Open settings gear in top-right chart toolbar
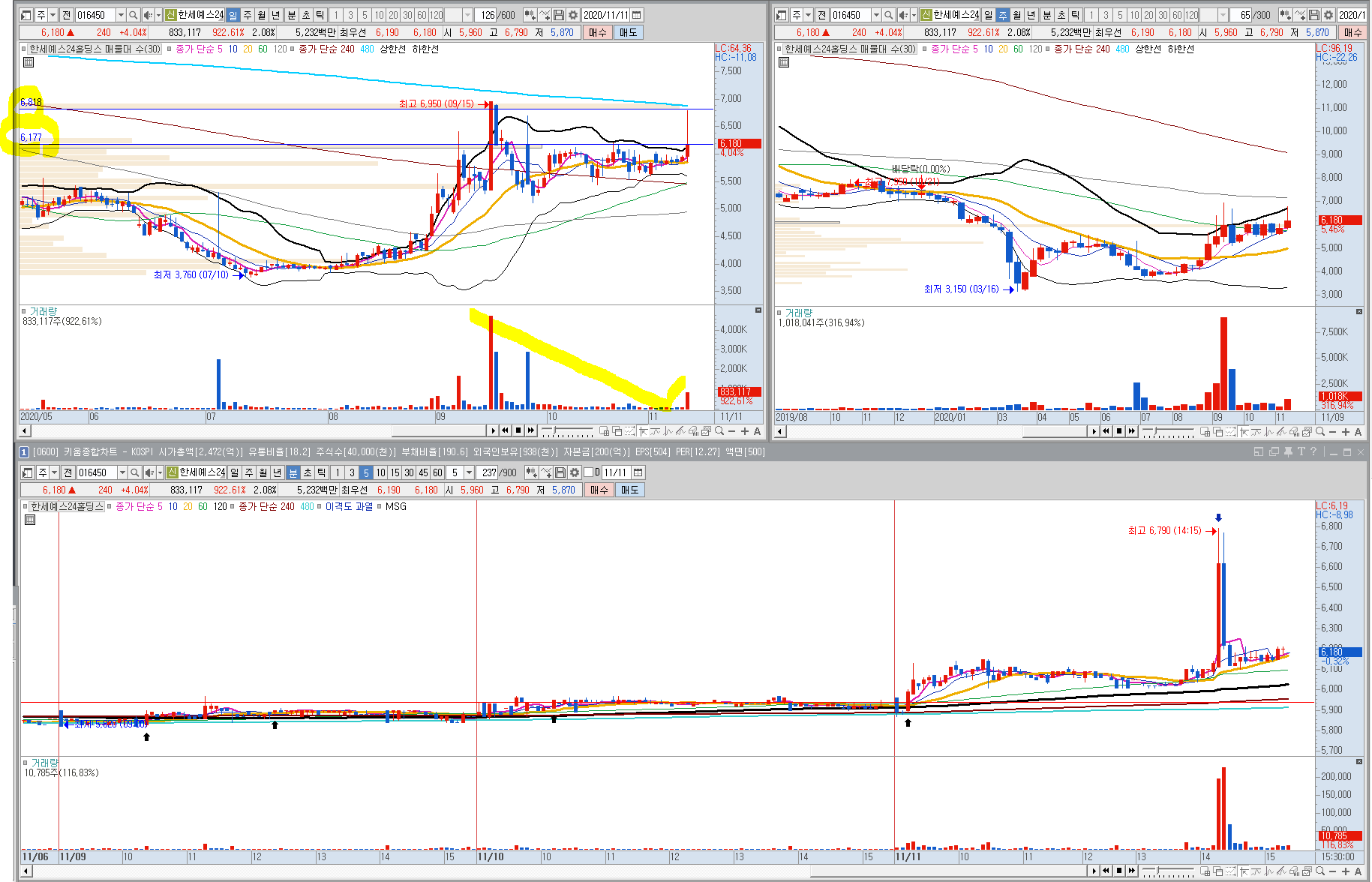This screenshot has width=1372, height=882. pos(1328,15)
